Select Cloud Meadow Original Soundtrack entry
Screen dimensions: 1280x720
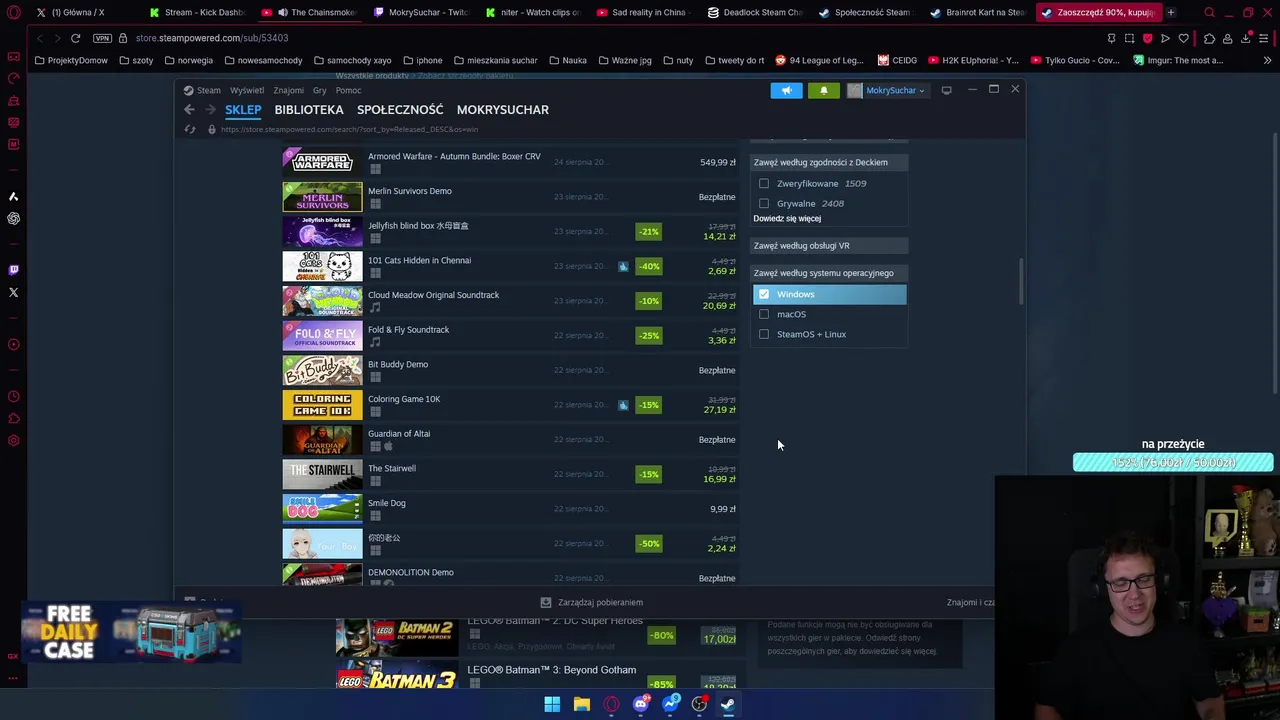(x=510, y=301)
